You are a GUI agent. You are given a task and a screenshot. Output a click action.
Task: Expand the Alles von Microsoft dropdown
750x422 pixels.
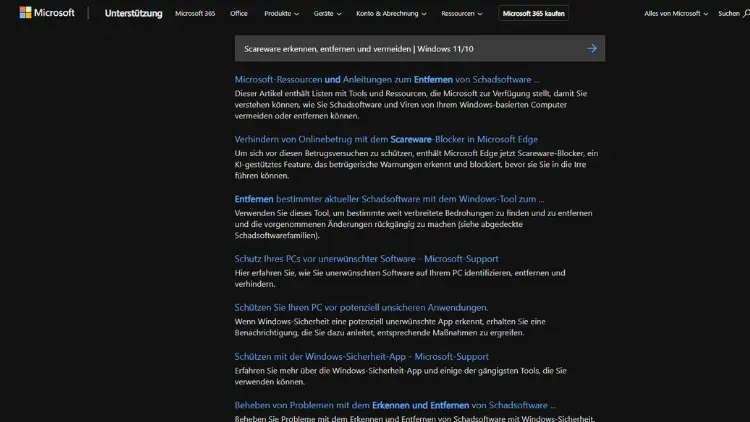coord(675,13)
